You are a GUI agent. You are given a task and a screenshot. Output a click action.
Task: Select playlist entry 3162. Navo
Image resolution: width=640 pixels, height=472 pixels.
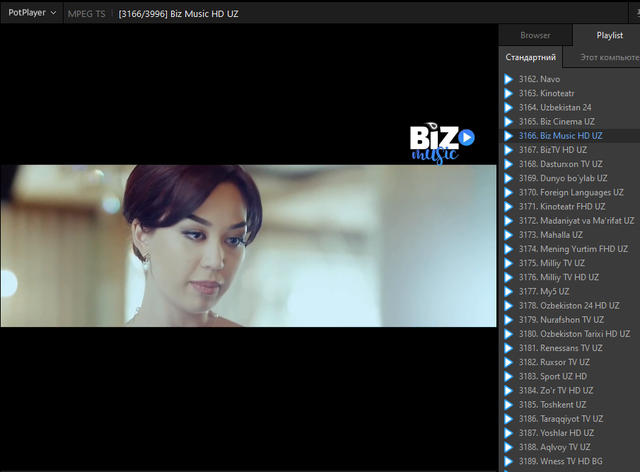570,79
